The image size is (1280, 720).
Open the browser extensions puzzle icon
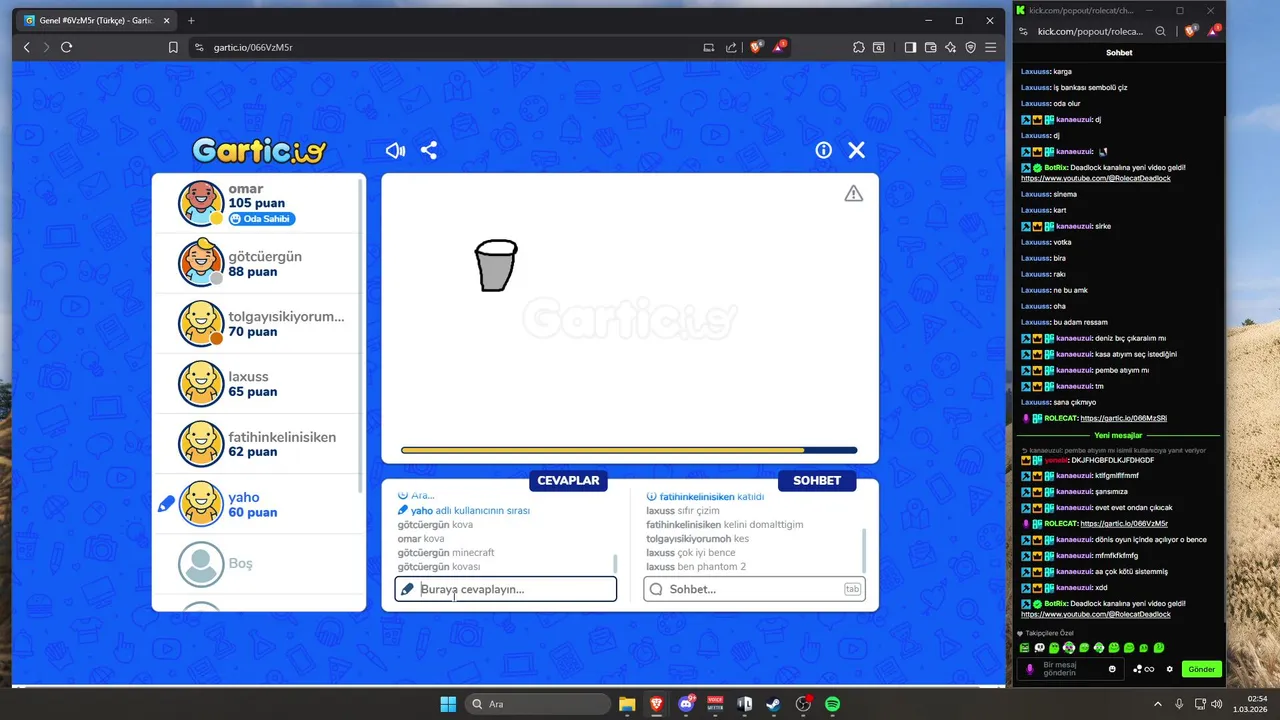[858, 47]
